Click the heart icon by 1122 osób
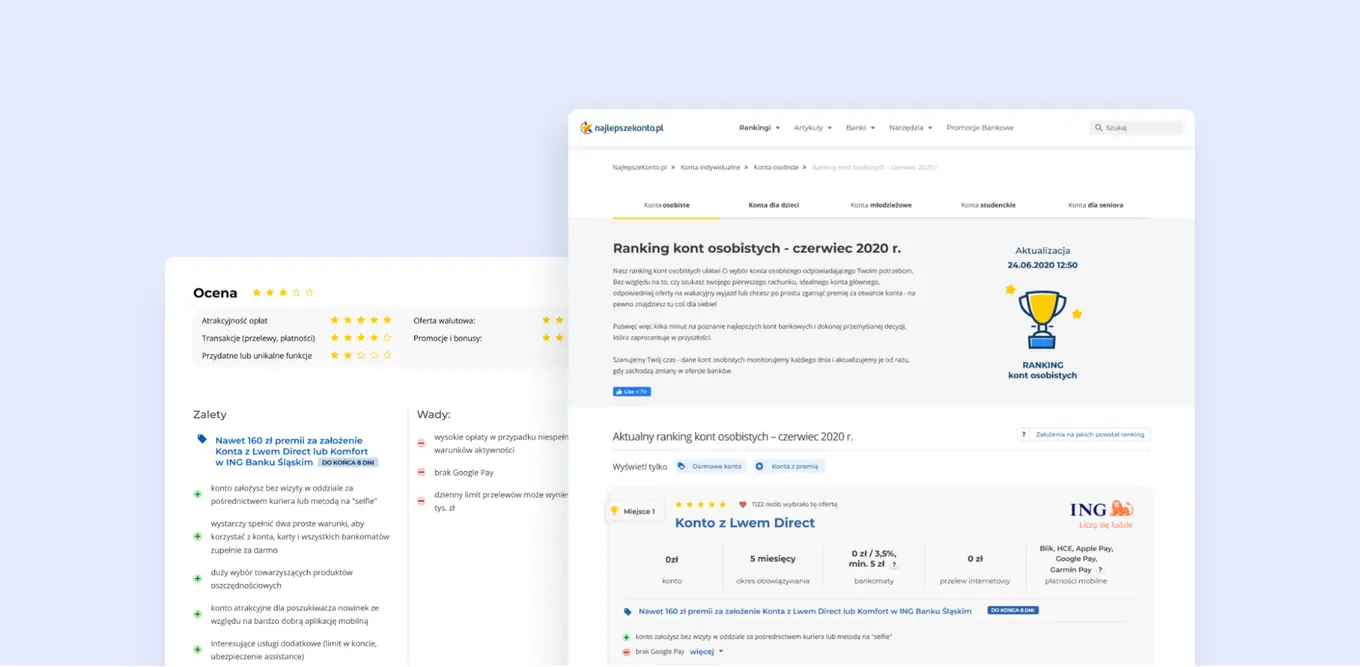This screenshot has width=1360, height=667. click(x=743, y=504)
